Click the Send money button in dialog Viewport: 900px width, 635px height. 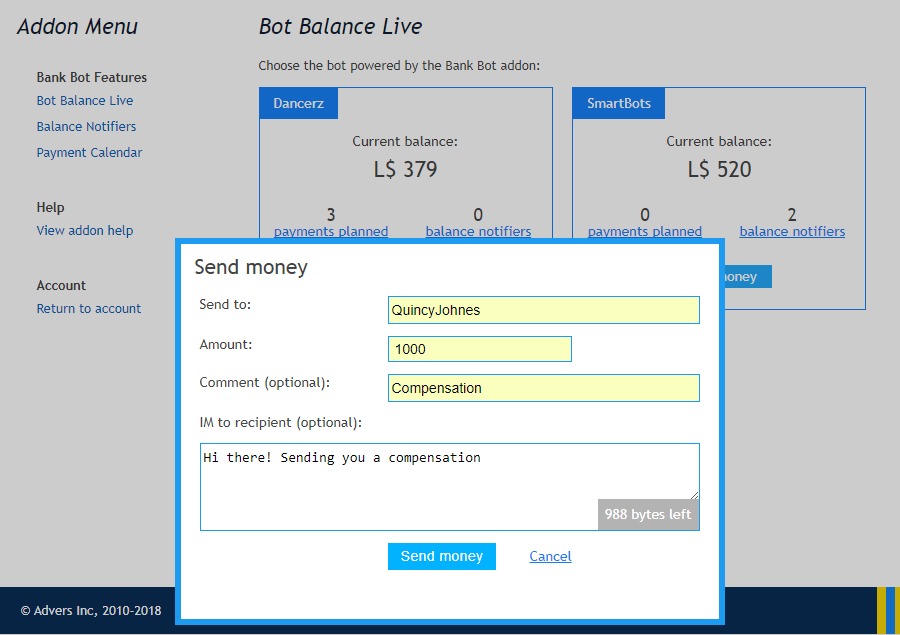pyautogui.click(x=441, y=556)
